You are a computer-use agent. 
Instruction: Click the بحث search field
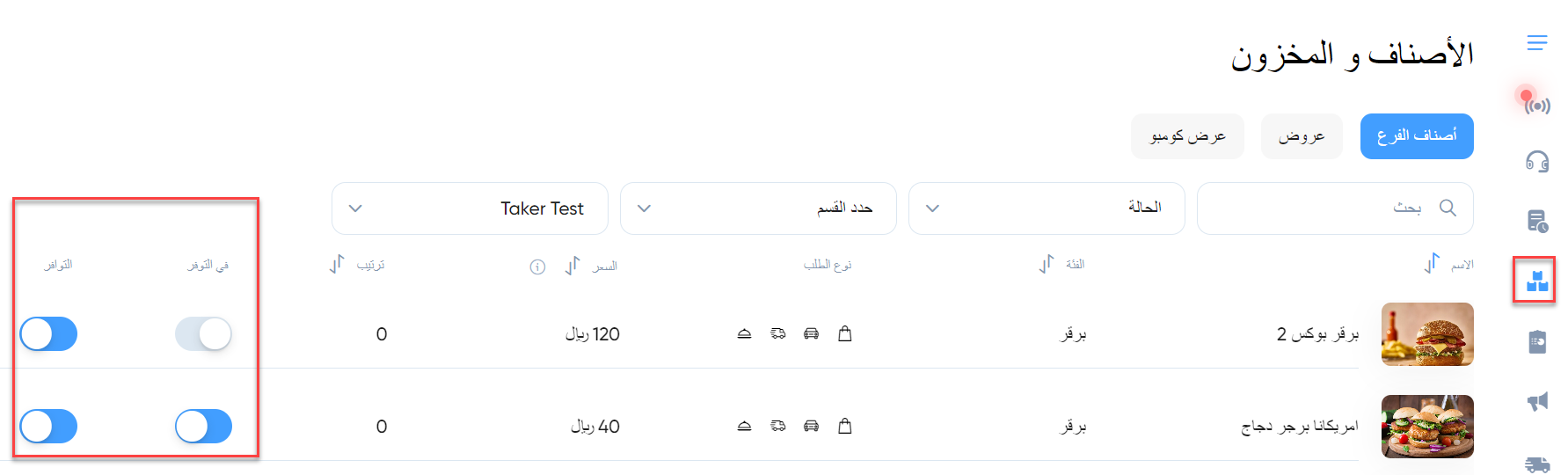(1335, 208)
